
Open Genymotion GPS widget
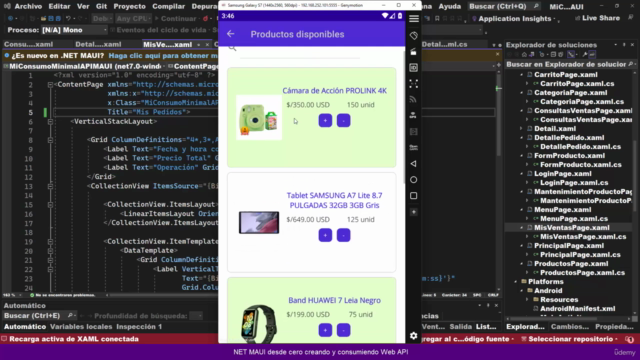click(x=413, y=115)
